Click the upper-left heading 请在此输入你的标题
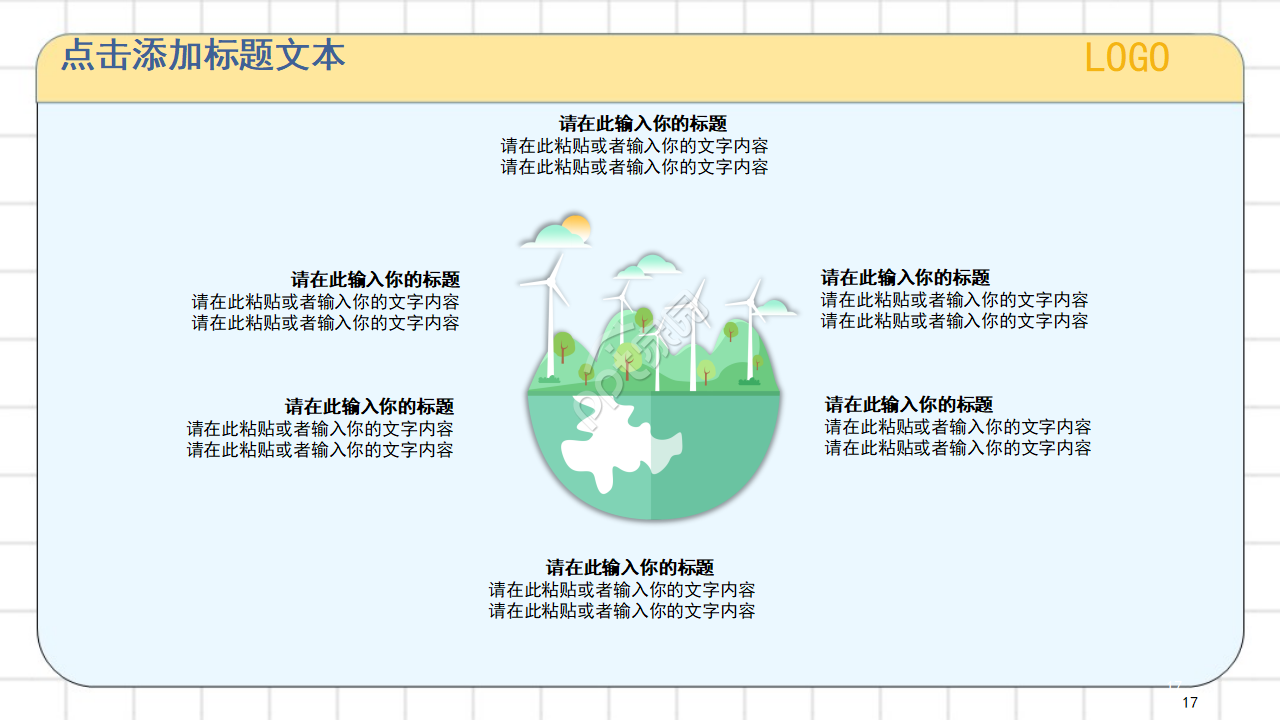Viewport: 1280px width, 720px height. click(x=375, y=280)
